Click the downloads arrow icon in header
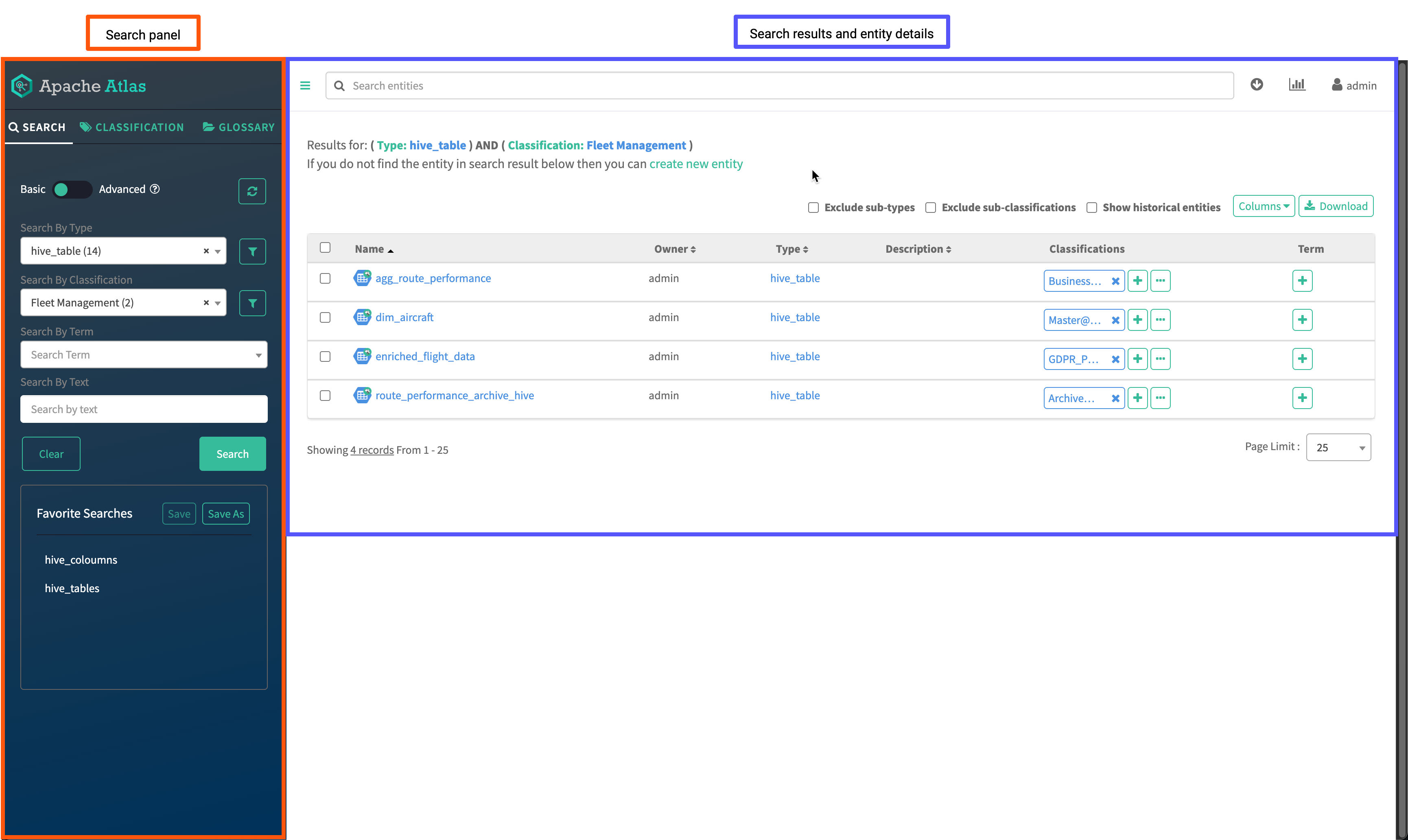Image resolution: width=1408 pixels, height=840 pixels. tap(1256, 85)
